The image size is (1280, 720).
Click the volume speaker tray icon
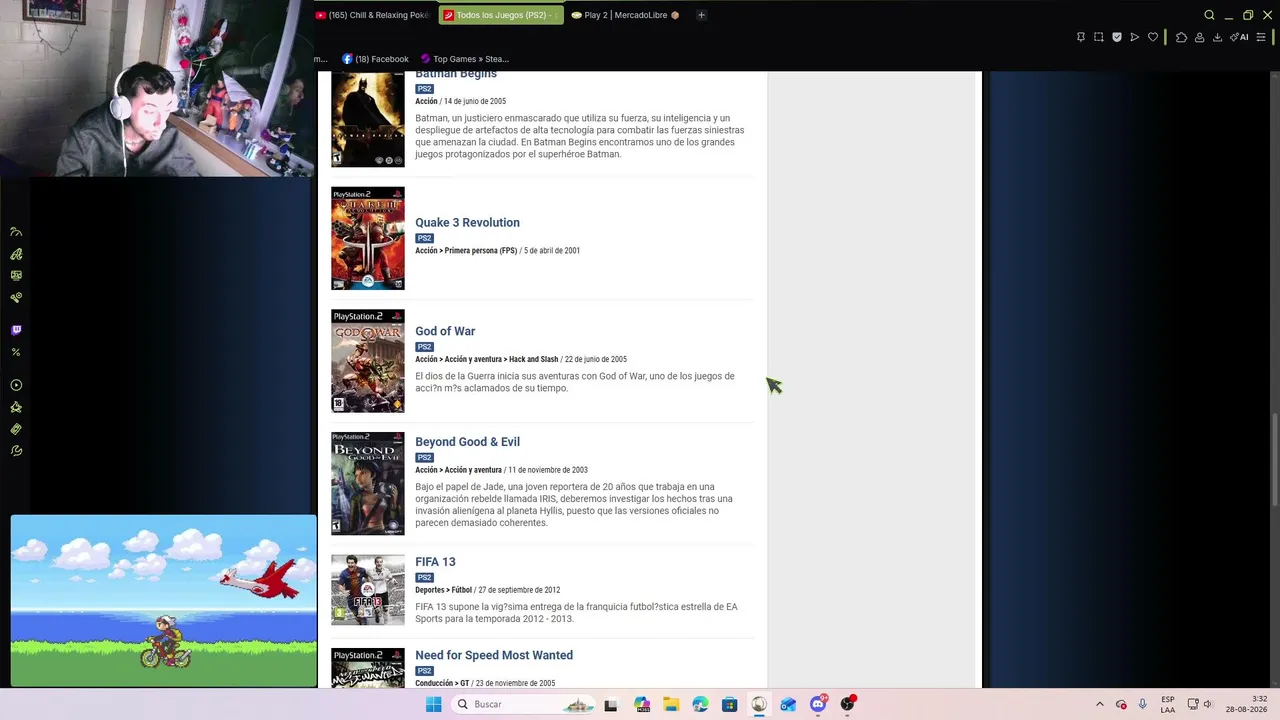point(1208,704)
